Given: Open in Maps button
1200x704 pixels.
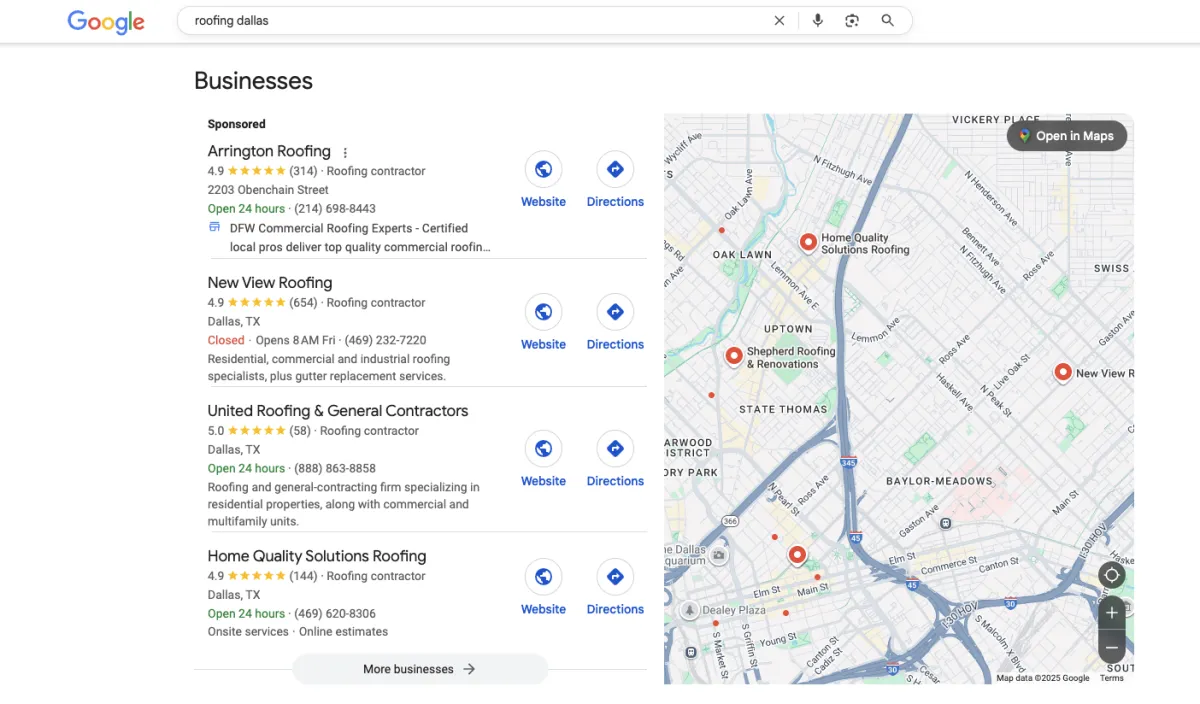Looking at the screenshot, I should point(1066,136).
